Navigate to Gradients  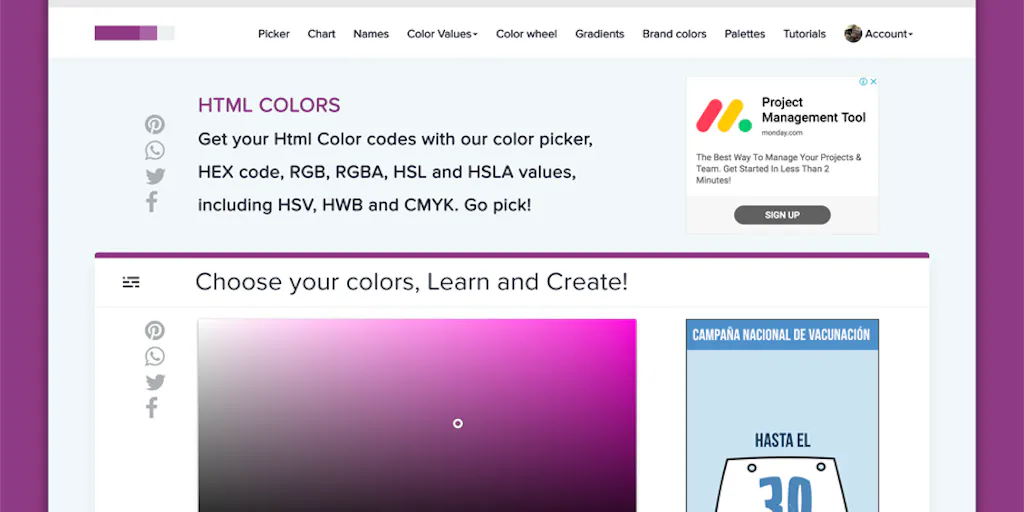(x=600, y=34)
